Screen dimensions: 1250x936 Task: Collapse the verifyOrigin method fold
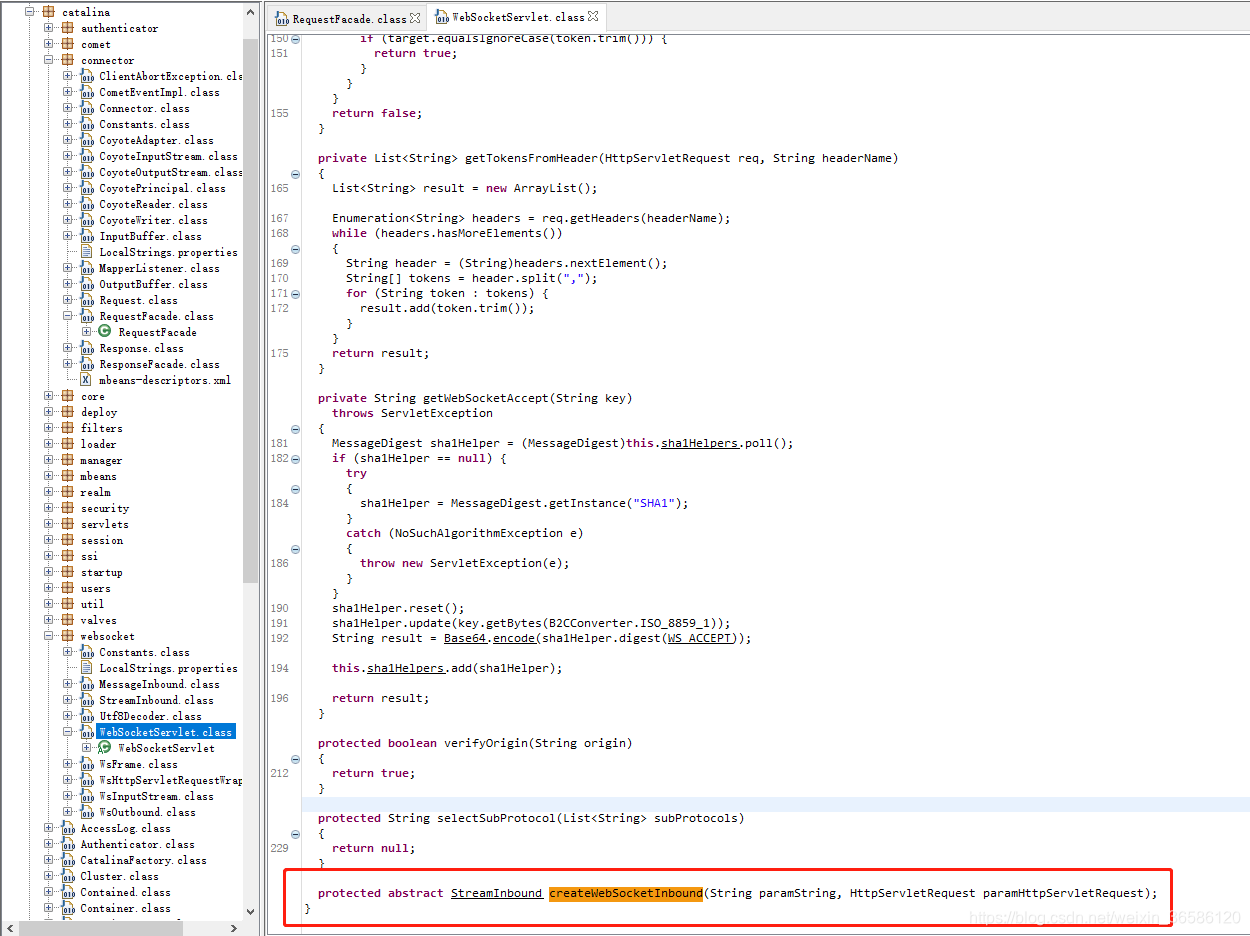click(x=295, y=758)
